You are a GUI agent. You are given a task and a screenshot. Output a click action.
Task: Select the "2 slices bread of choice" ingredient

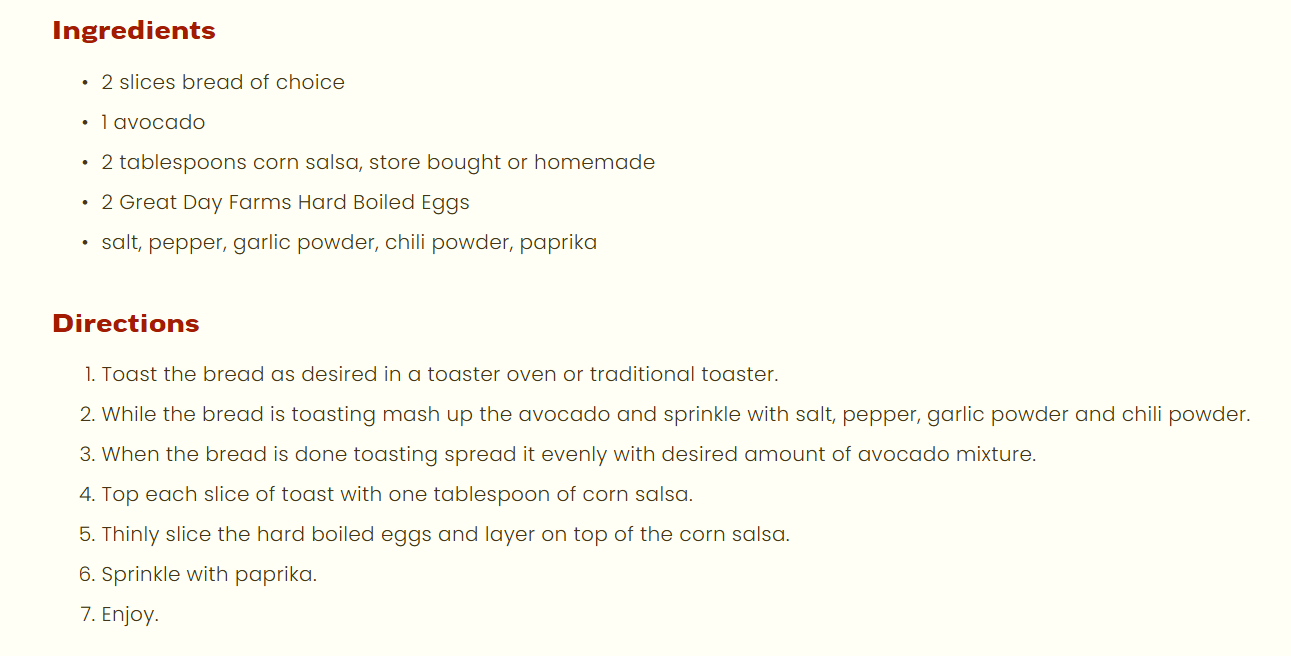pyautogui.click(x=223, y=82)
